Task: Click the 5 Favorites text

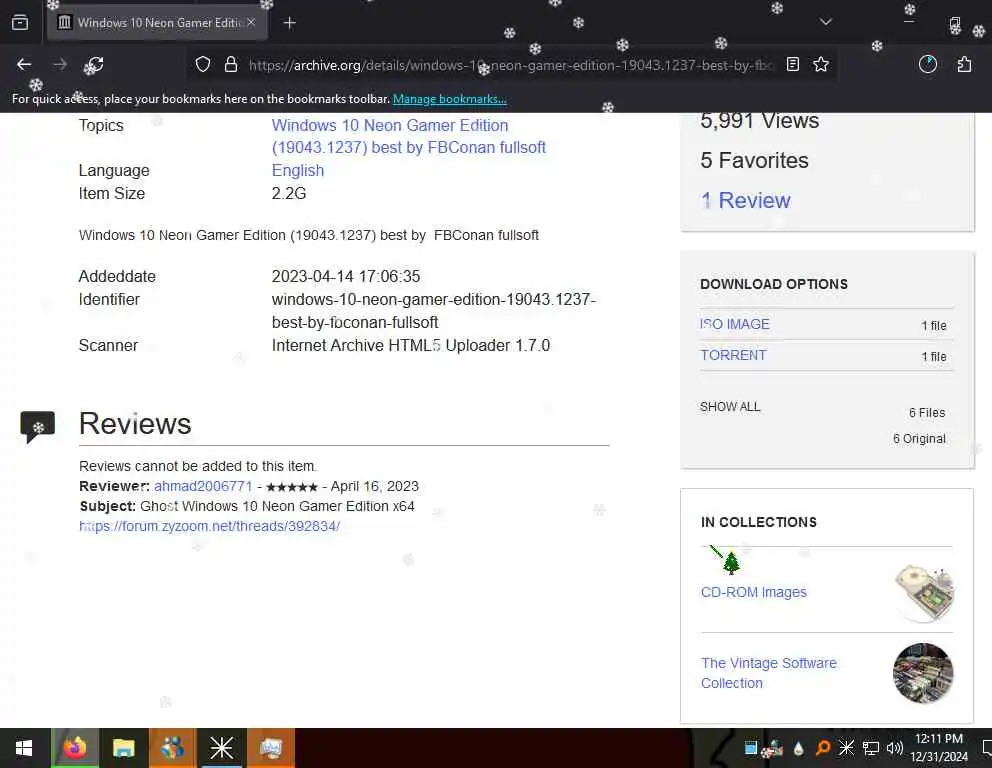Action: coord(754,161)
